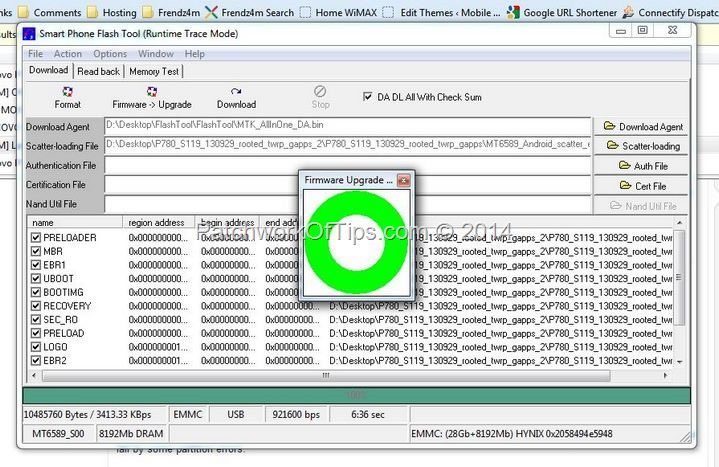Uncheck the SEC_RO partition

pyautogui.click(x=36, y=320)
